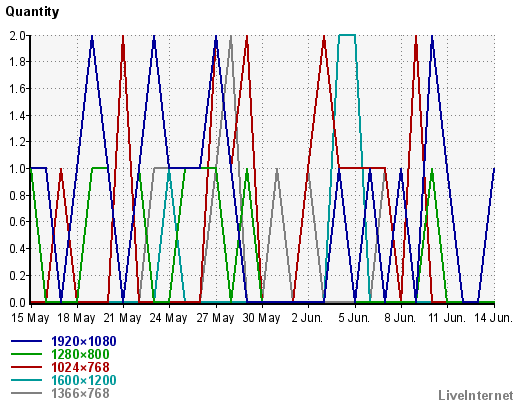Click the 15 May date label
This screenshot has width=520, height=405.
(30, 318)
